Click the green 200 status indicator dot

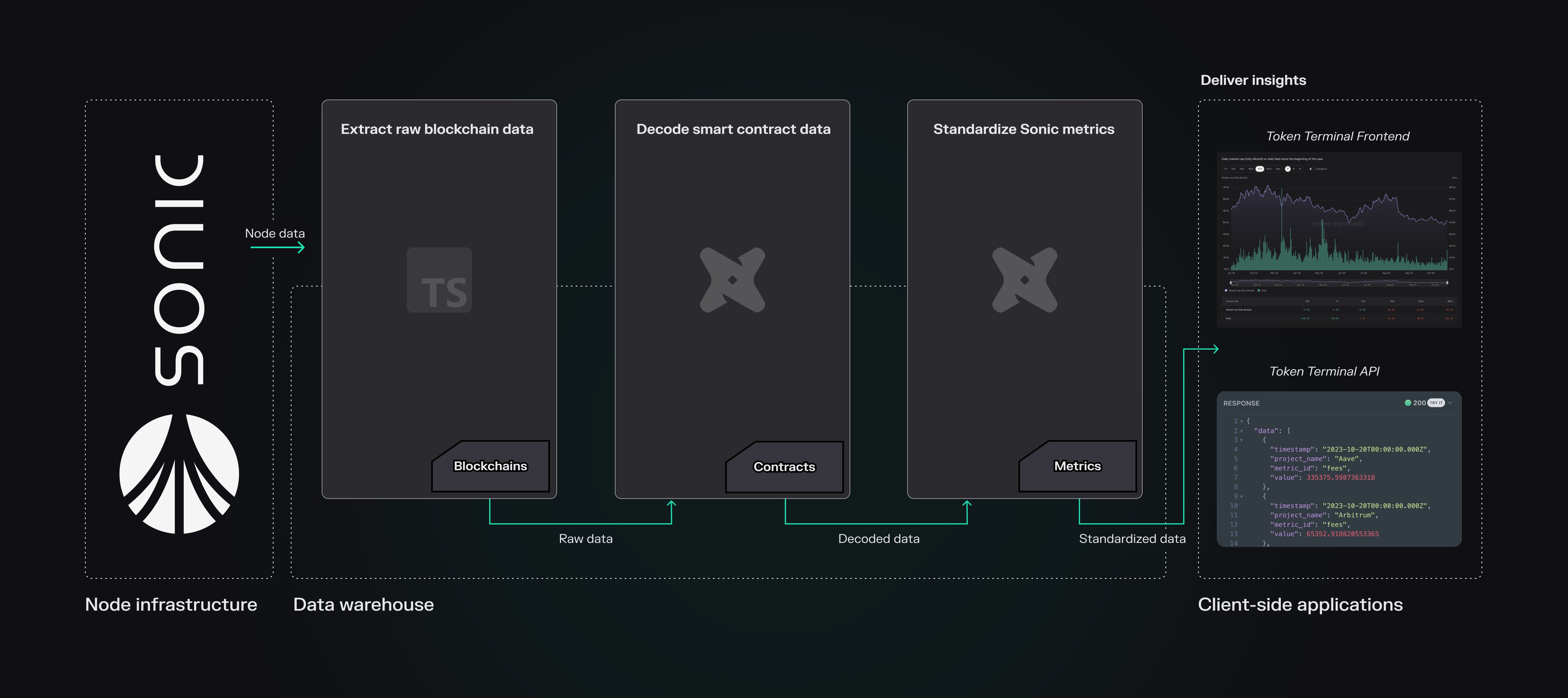[1408, 403]
